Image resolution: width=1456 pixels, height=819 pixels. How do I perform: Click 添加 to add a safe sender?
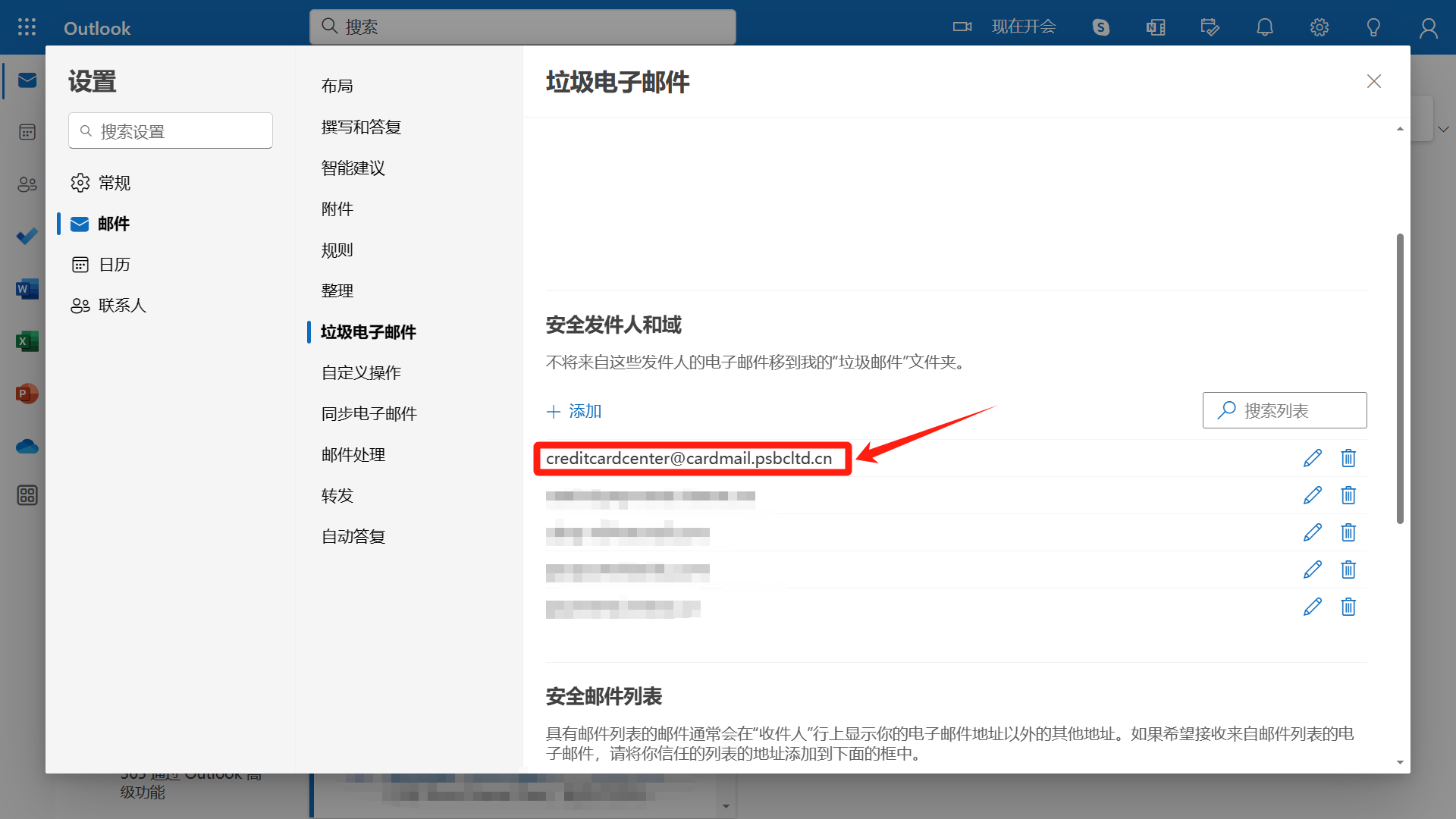click(x=574, y=411)
